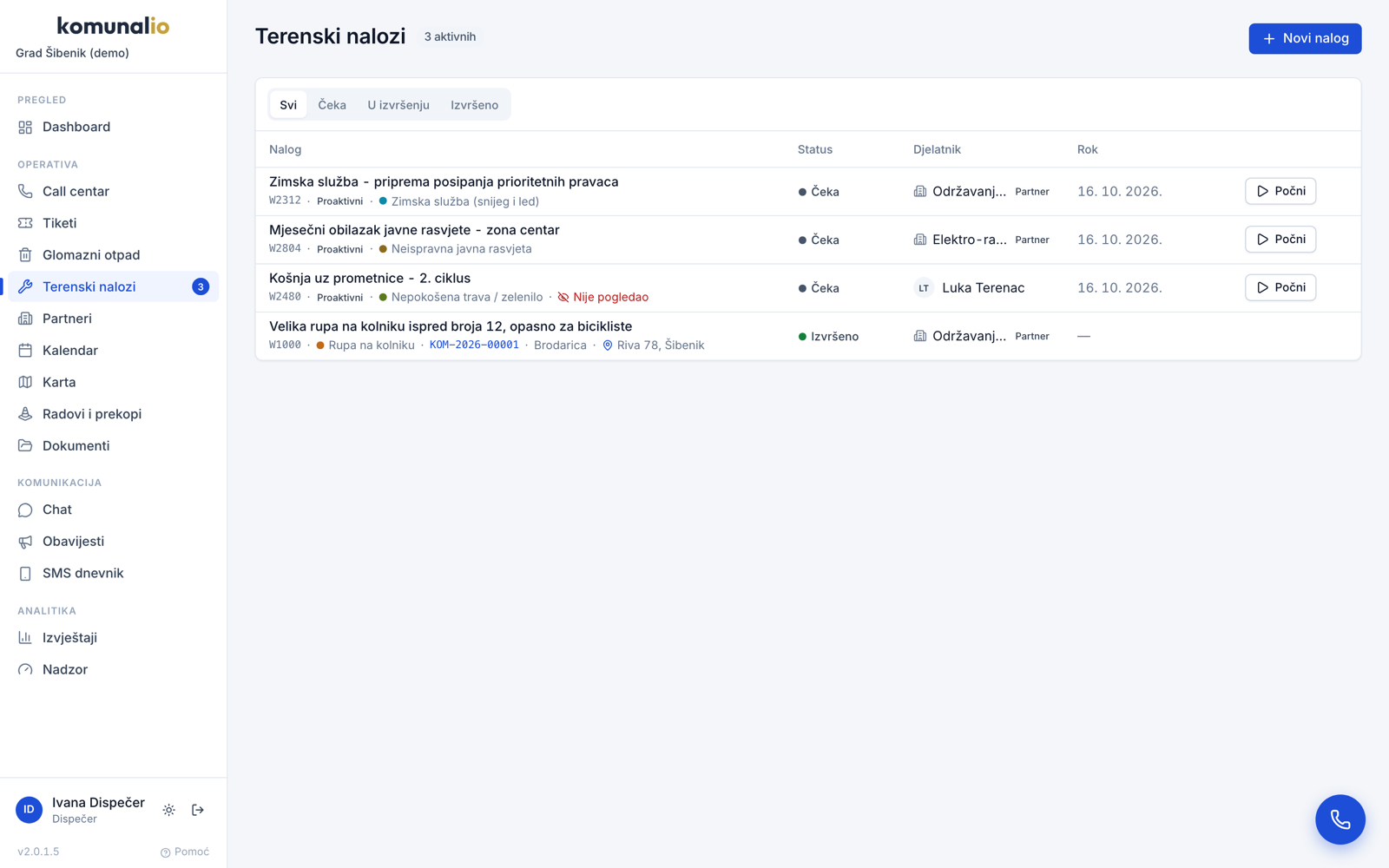Click the Zimska služba (snijeg i led) category
1389x868 pixels.
[x=459, y=201]
